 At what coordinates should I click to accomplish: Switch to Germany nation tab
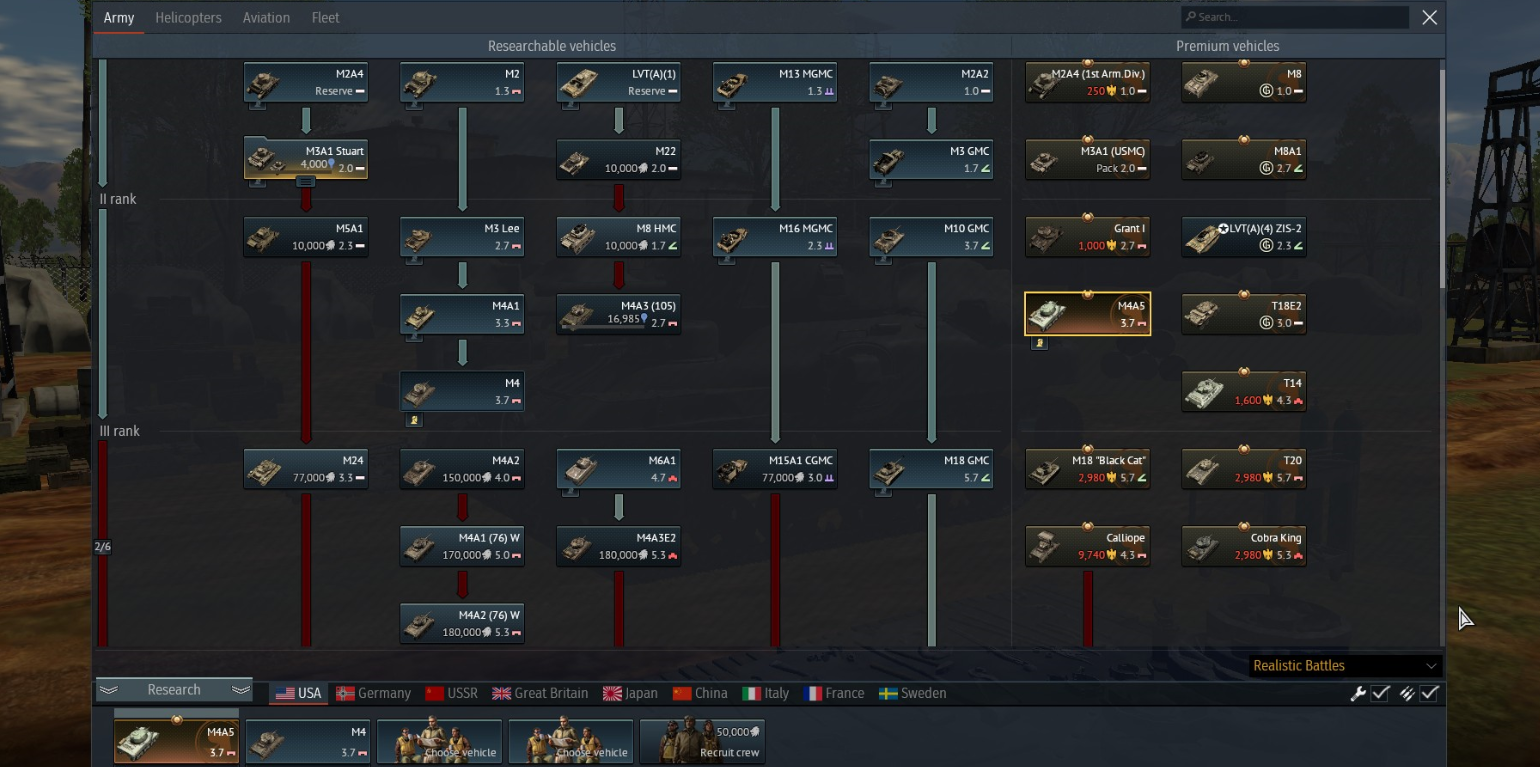tap(374, 693)
